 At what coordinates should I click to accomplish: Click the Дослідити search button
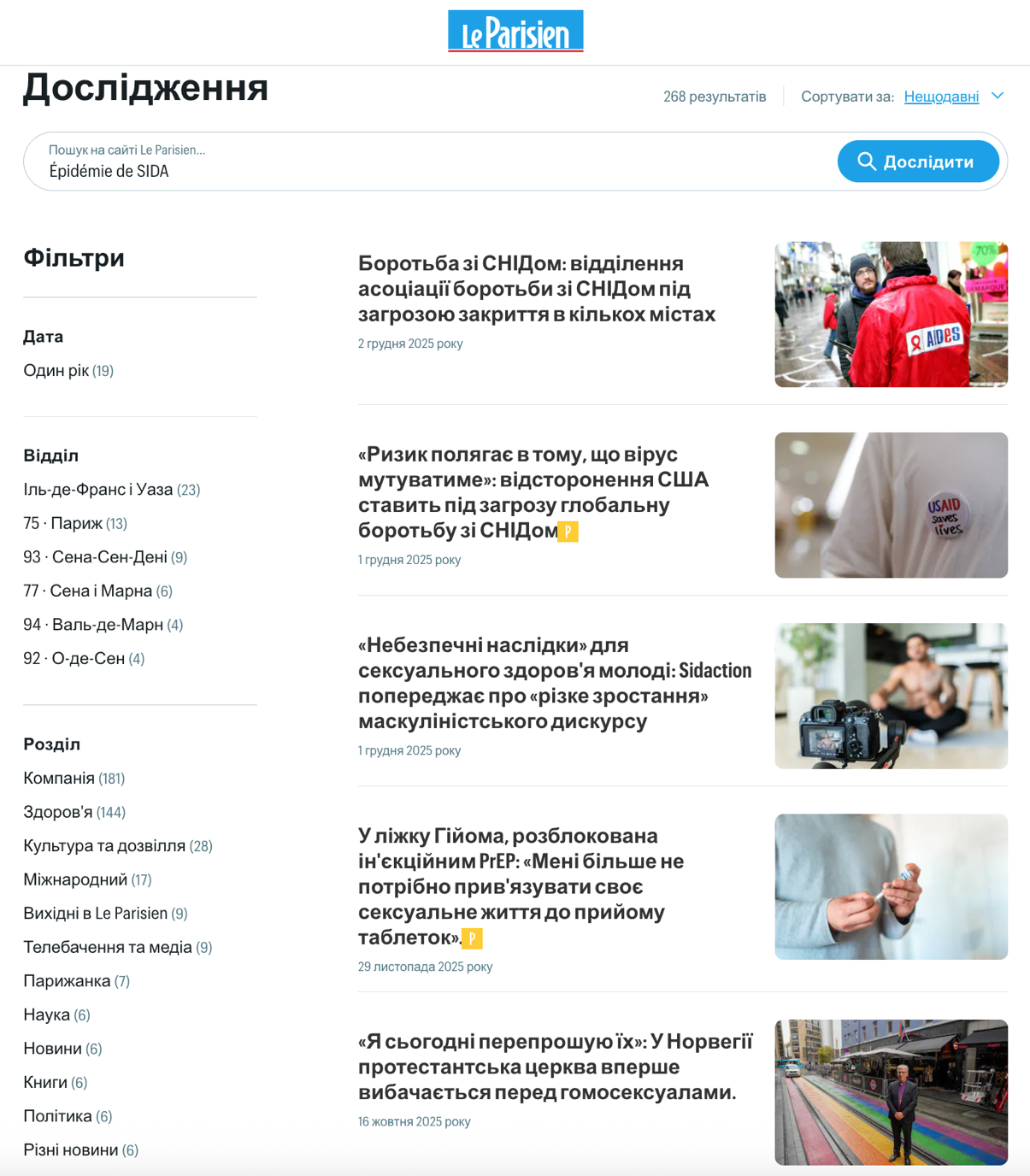918,162
